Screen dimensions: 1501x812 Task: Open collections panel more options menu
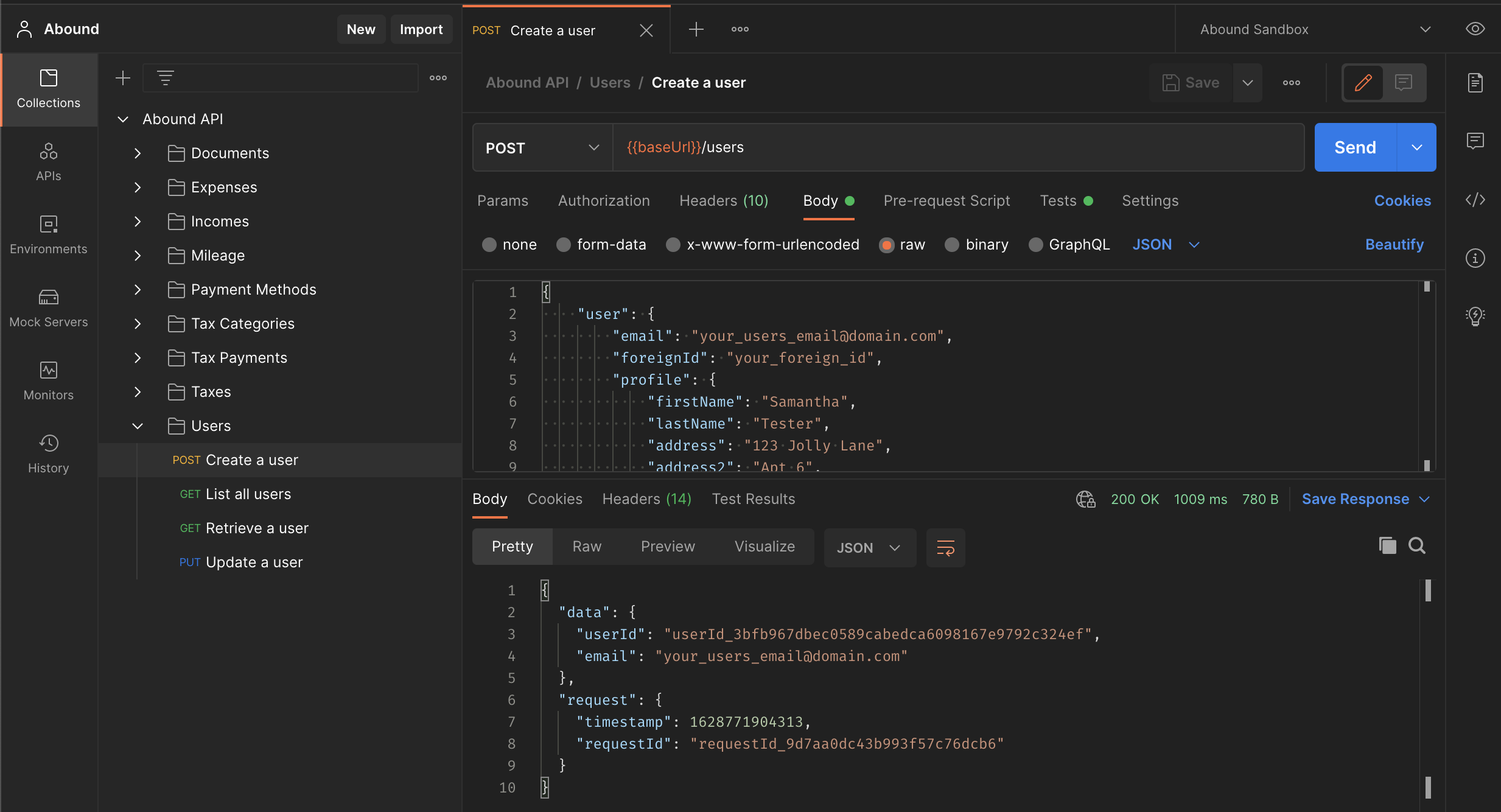coord(438,78)
